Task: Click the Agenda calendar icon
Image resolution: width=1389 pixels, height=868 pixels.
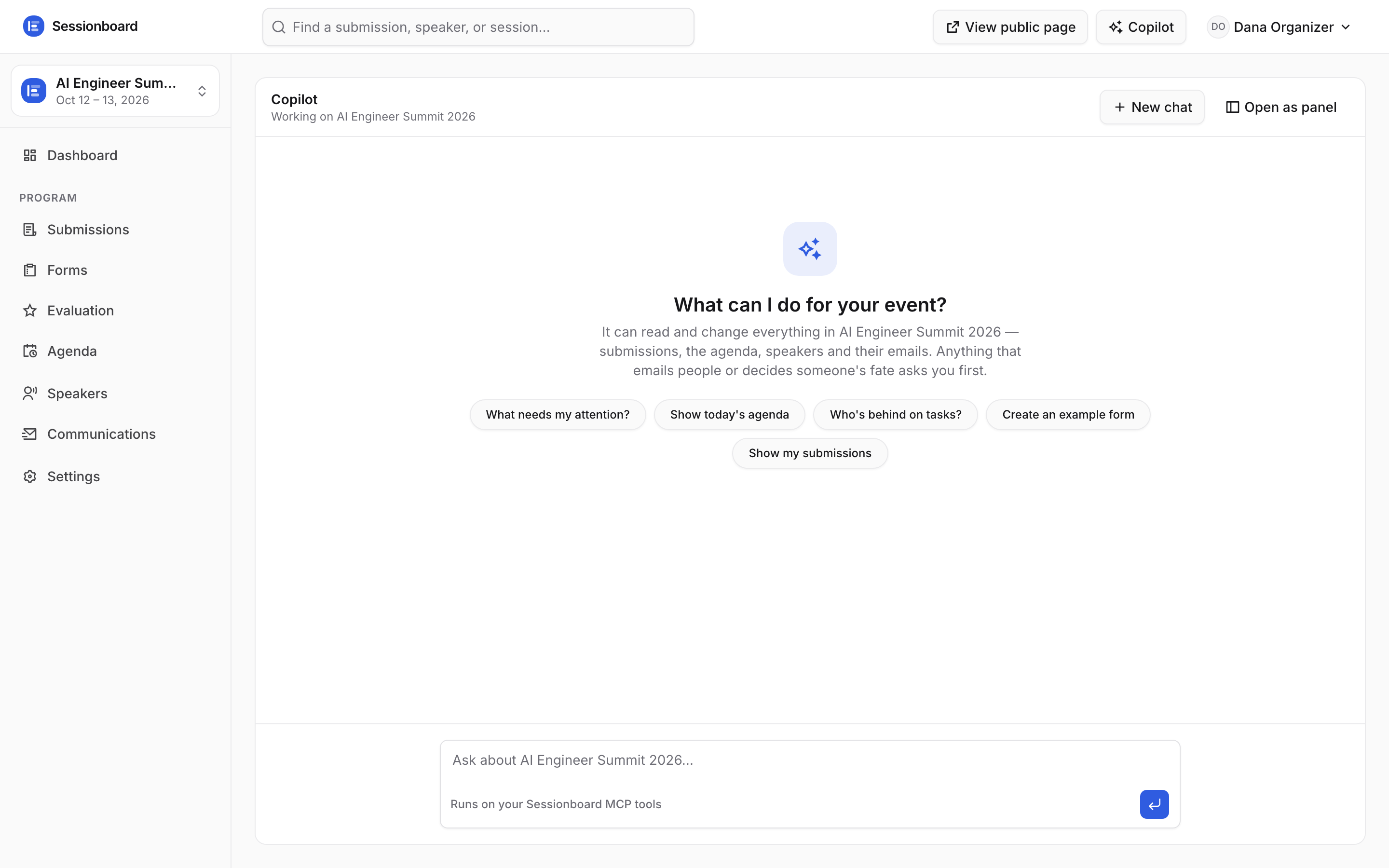Action: [30, 352]
